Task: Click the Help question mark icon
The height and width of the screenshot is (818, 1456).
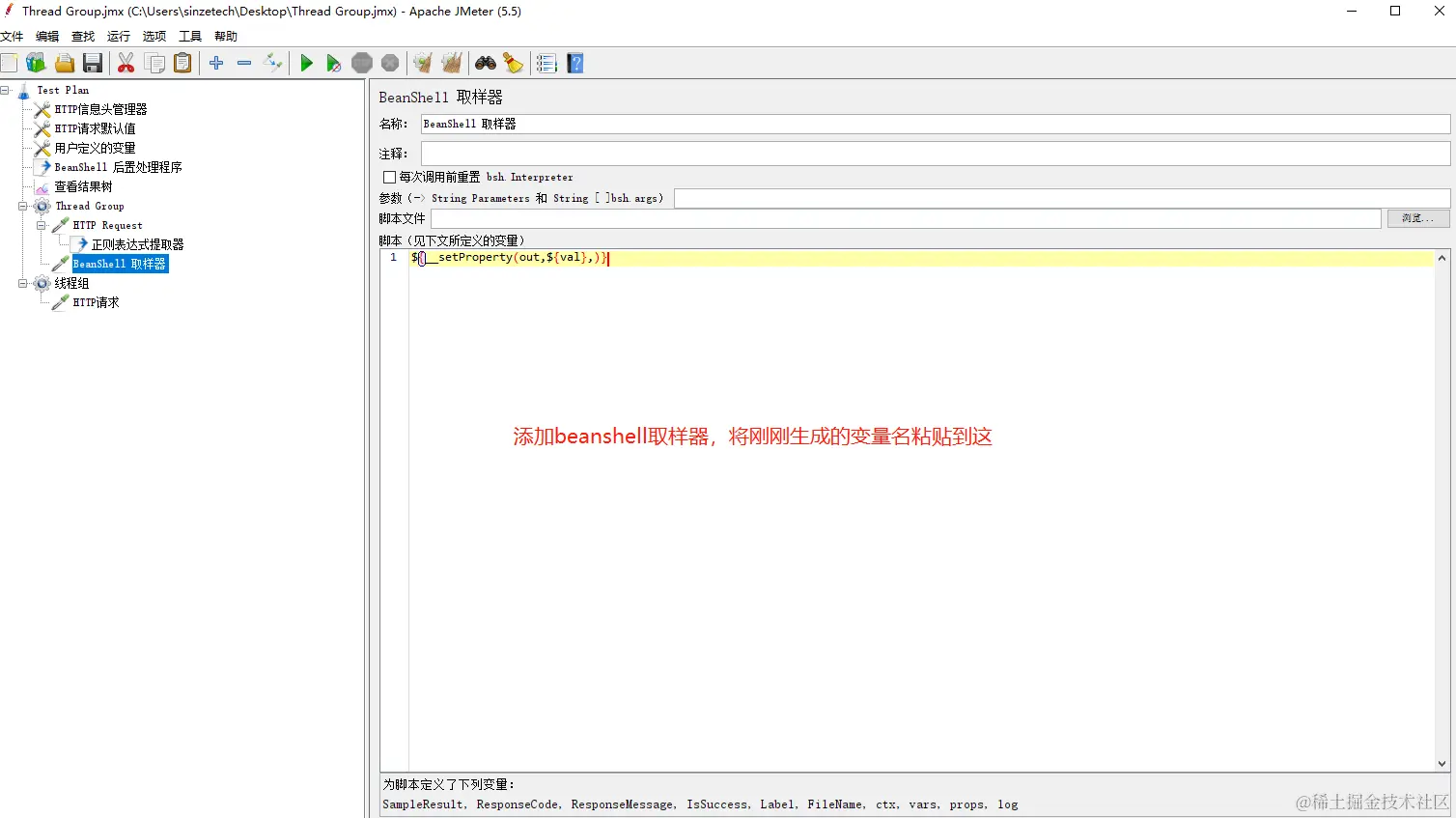Action: [575, 64]
